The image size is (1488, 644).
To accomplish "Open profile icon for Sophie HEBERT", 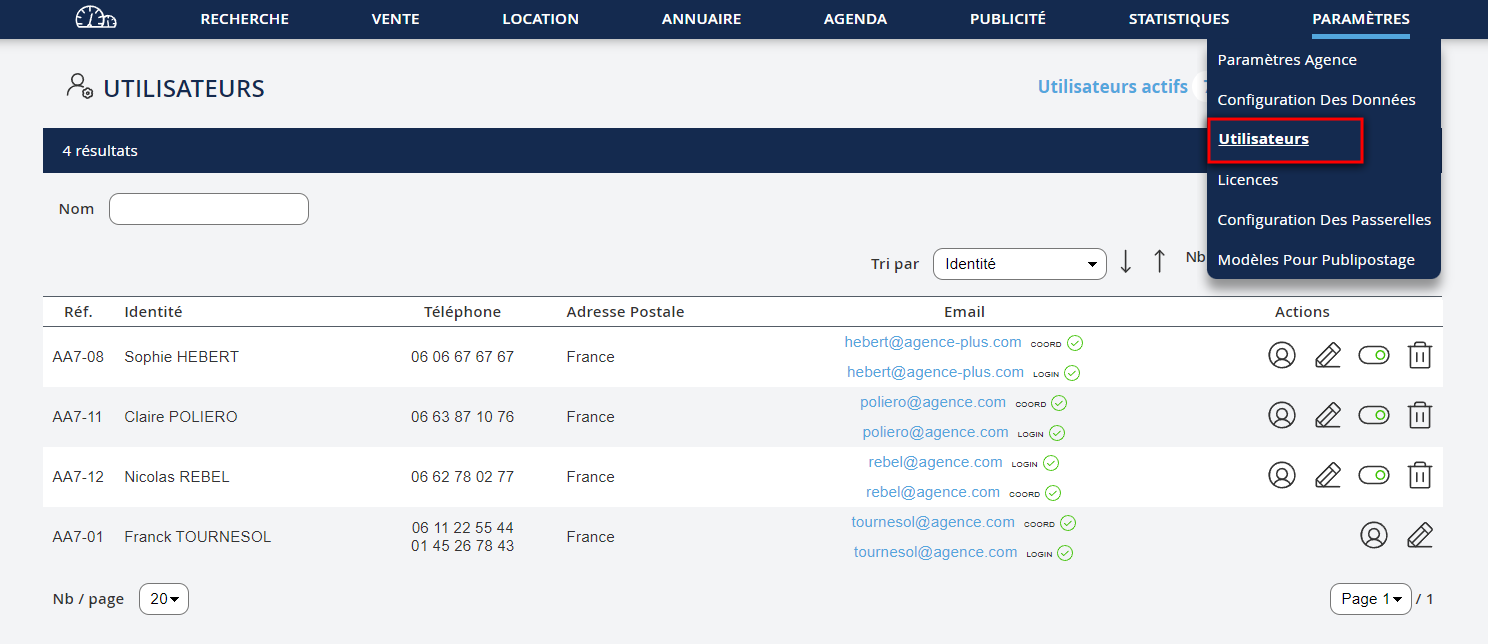I will [x=1281, y=355].
